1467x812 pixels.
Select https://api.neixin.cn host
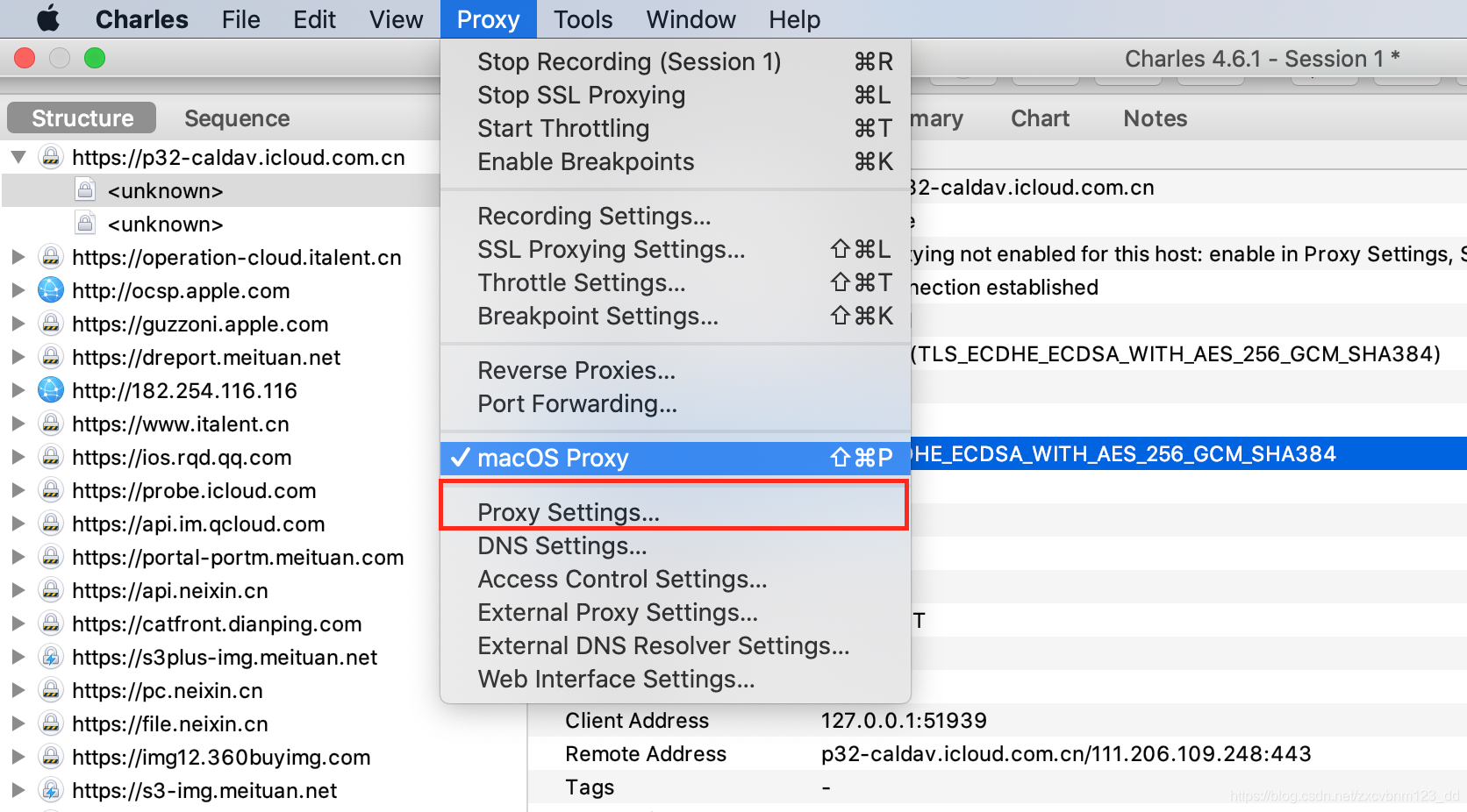pos(170,591)
